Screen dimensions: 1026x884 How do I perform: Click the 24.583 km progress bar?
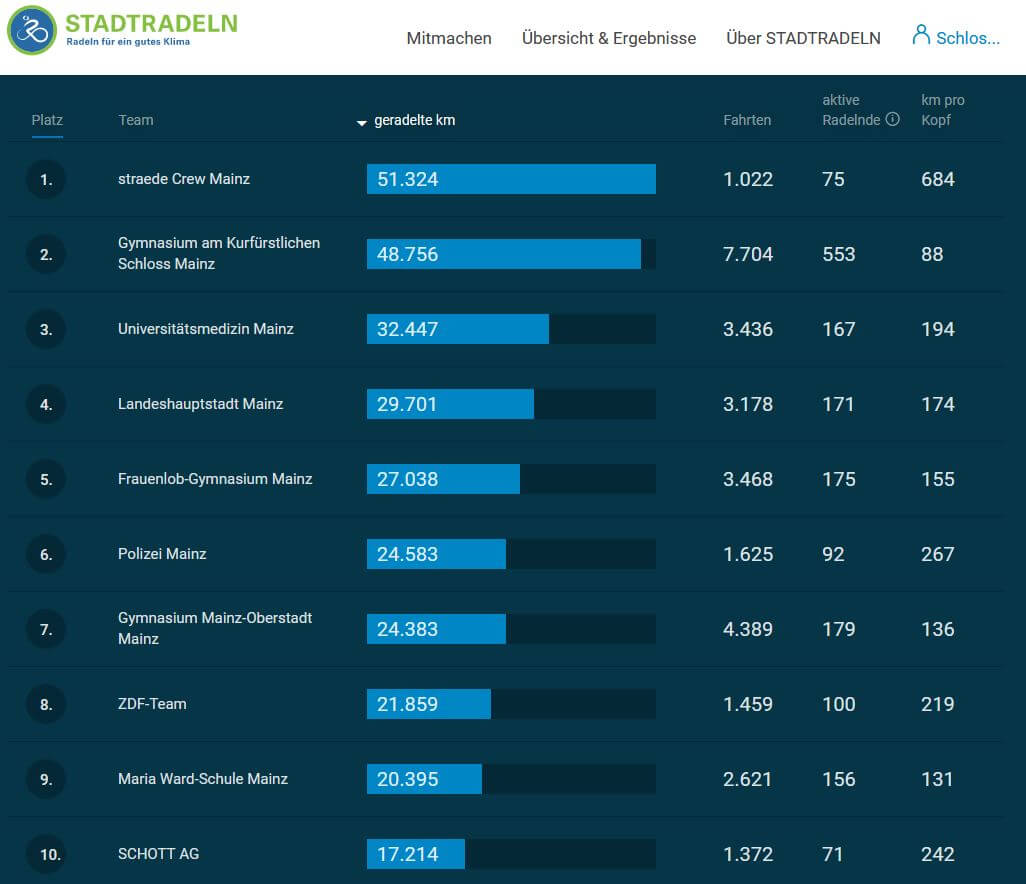[x=511, y=554]
